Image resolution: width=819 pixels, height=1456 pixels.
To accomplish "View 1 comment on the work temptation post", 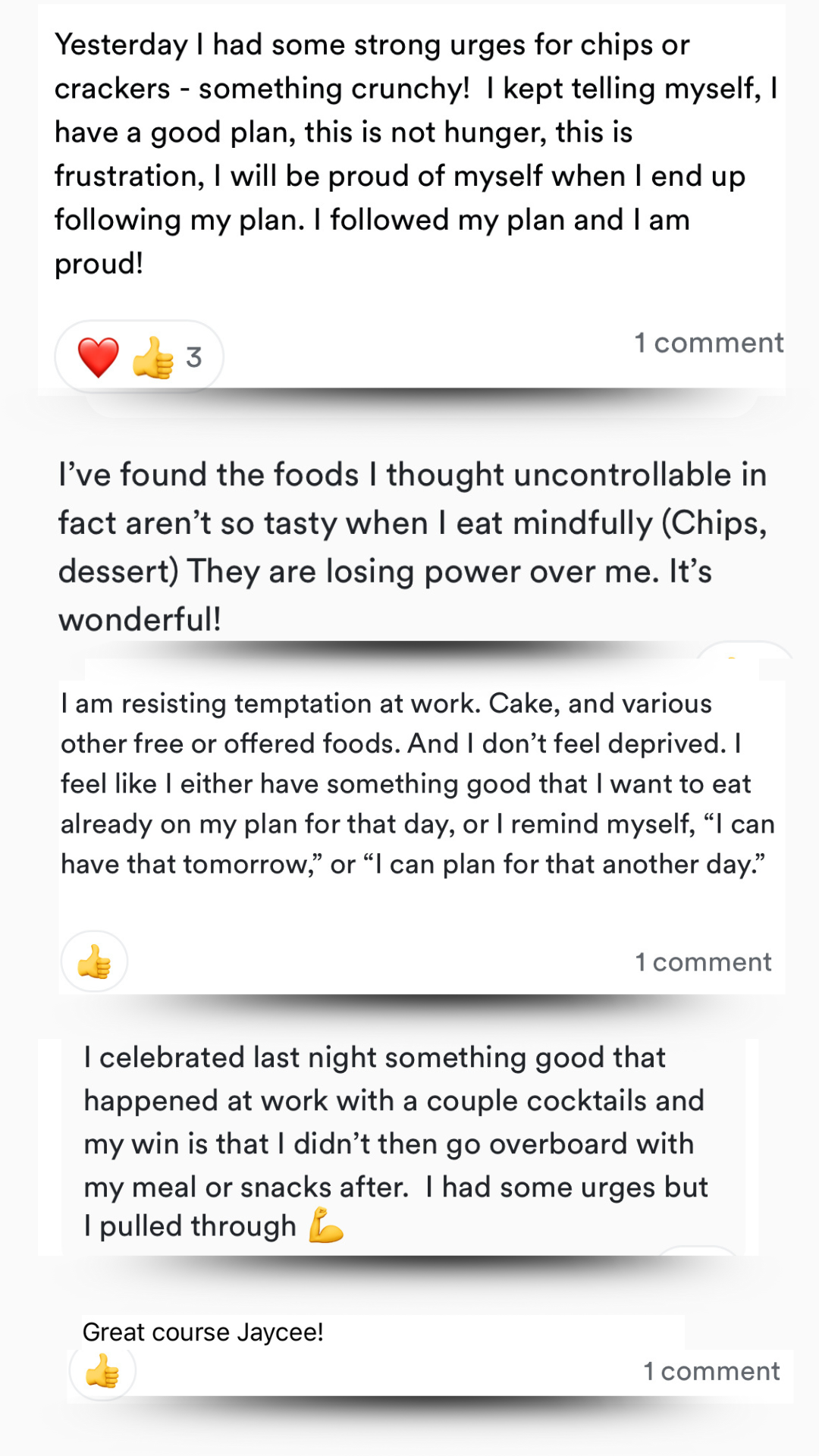I will point(703,962).
